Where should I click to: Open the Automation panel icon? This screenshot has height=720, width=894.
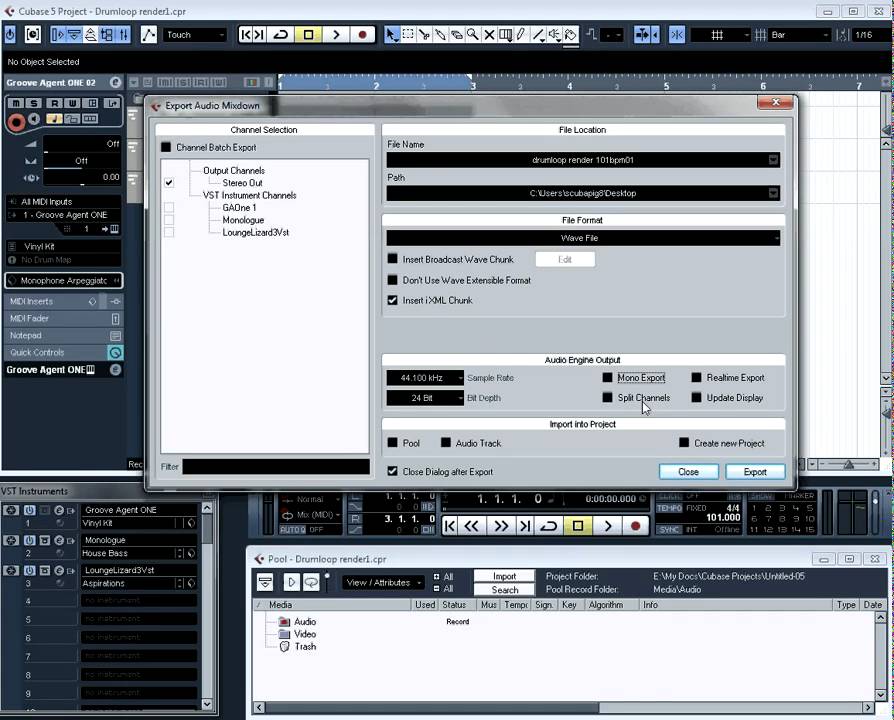[x=149, y=35]
